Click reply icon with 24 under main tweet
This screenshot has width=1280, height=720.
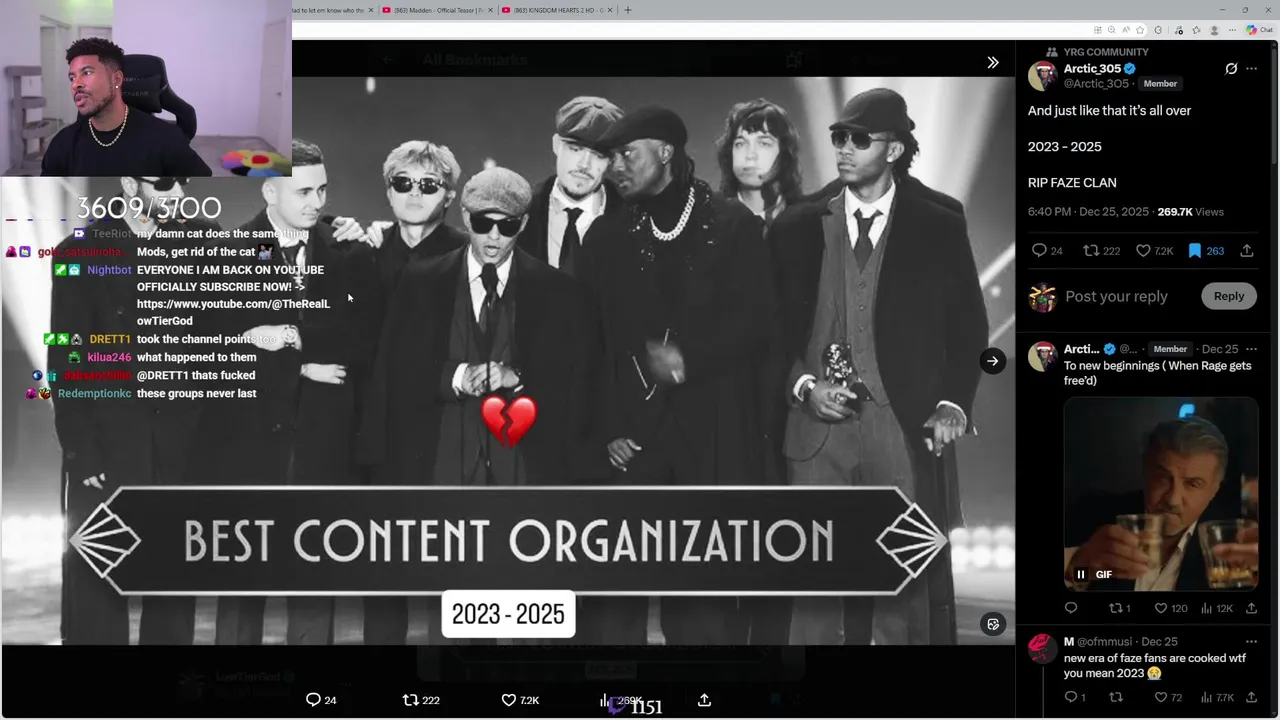coord(1047,251)
